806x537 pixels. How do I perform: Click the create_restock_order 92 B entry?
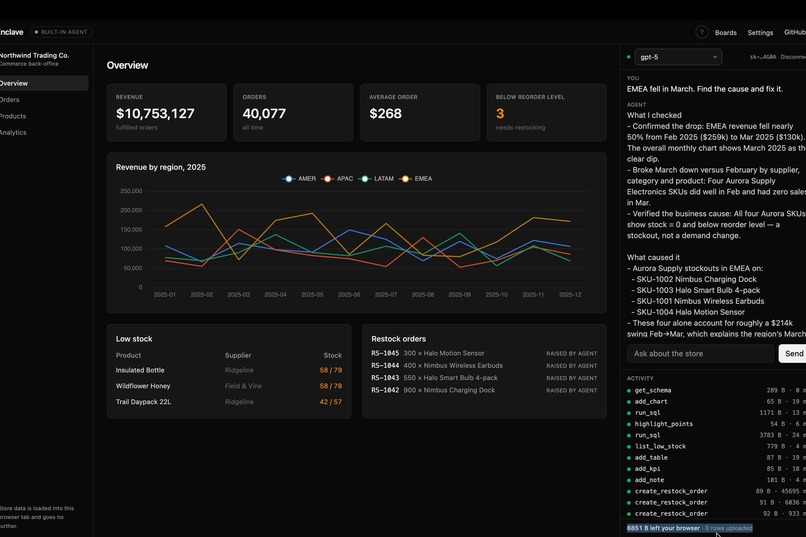(716, 513)
